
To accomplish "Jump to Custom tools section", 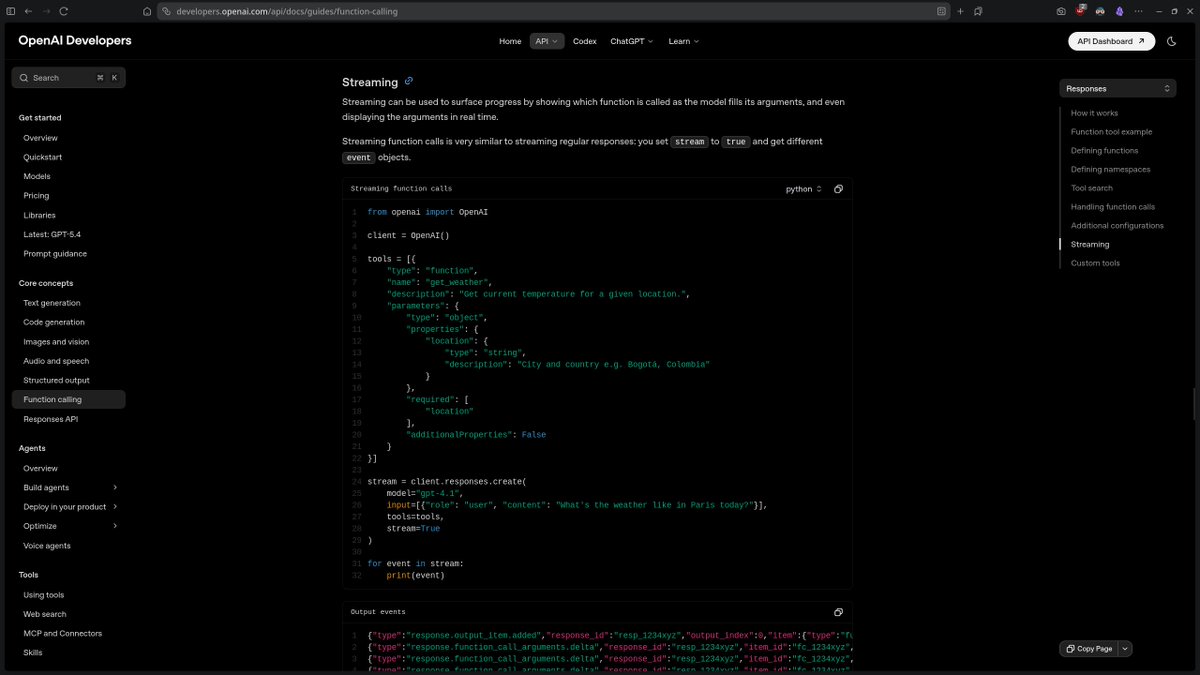I will (x=1095, y=263).
